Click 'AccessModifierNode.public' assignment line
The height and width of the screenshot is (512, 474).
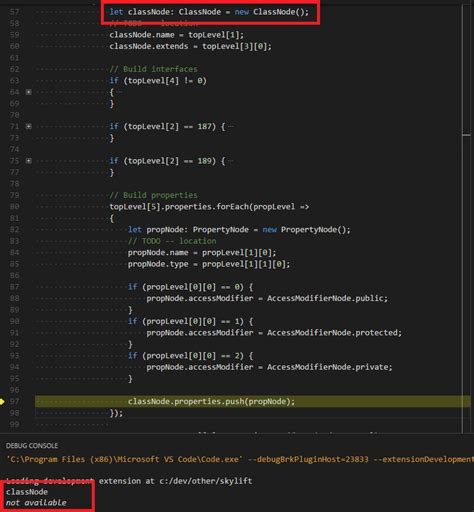(267, 298)
